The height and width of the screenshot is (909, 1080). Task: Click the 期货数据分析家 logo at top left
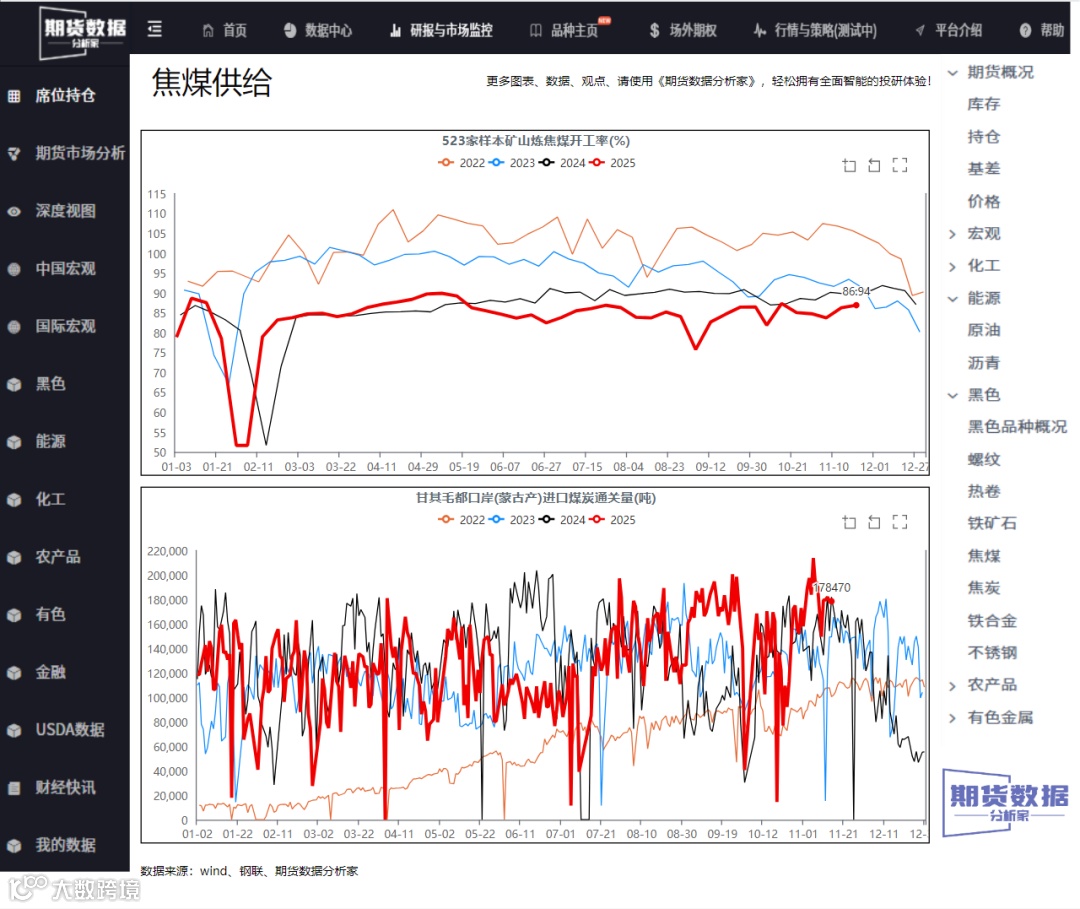83,32
